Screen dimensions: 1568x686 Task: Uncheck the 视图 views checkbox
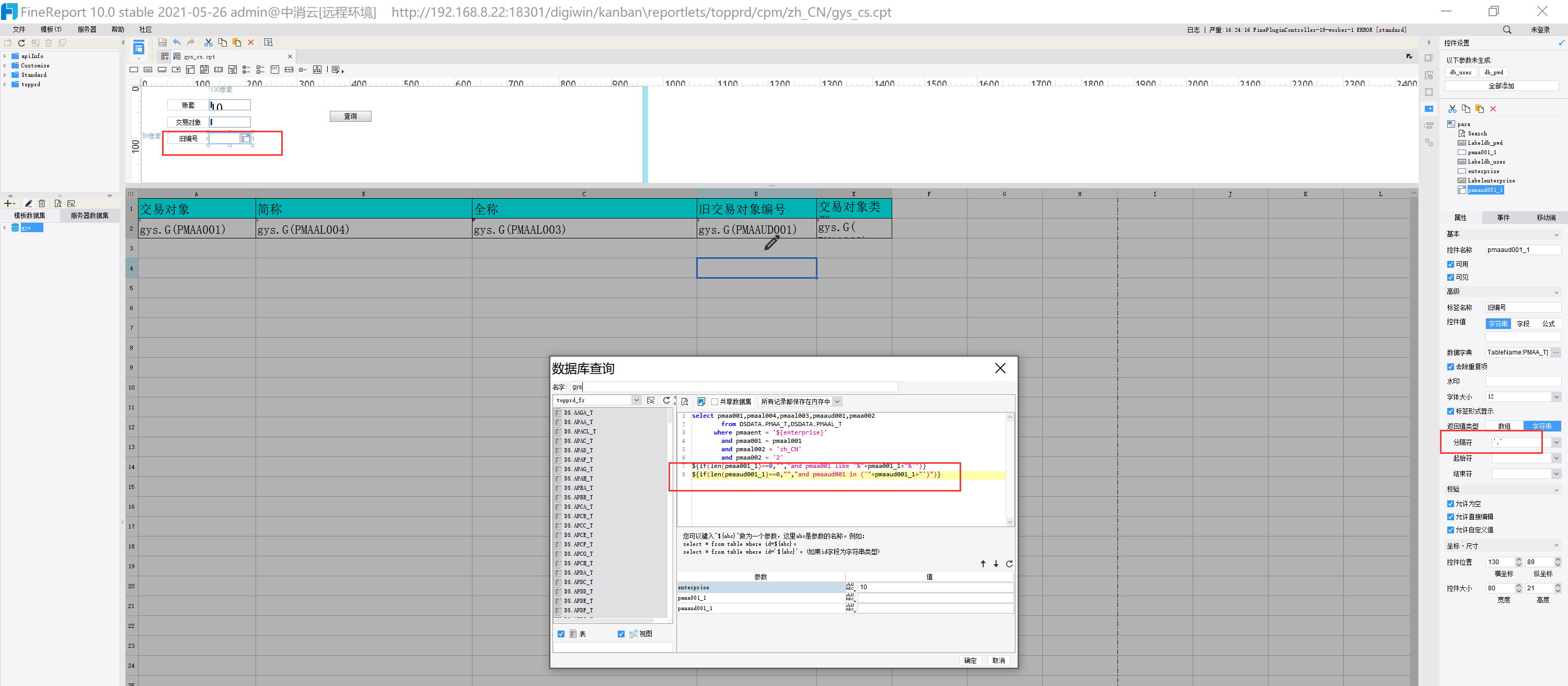coord(621,634)
